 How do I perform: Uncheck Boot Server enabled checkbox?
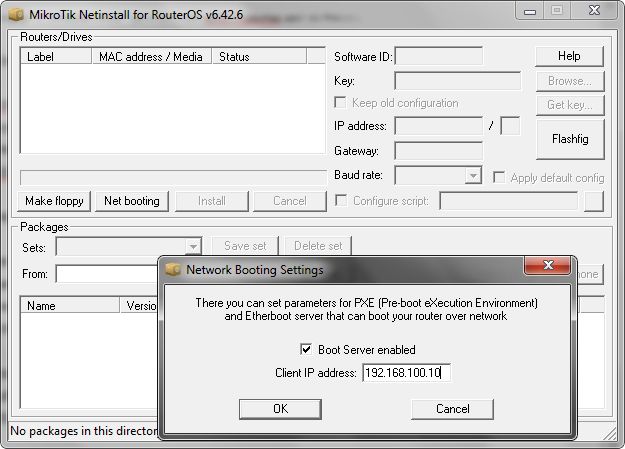pos(306,350)
